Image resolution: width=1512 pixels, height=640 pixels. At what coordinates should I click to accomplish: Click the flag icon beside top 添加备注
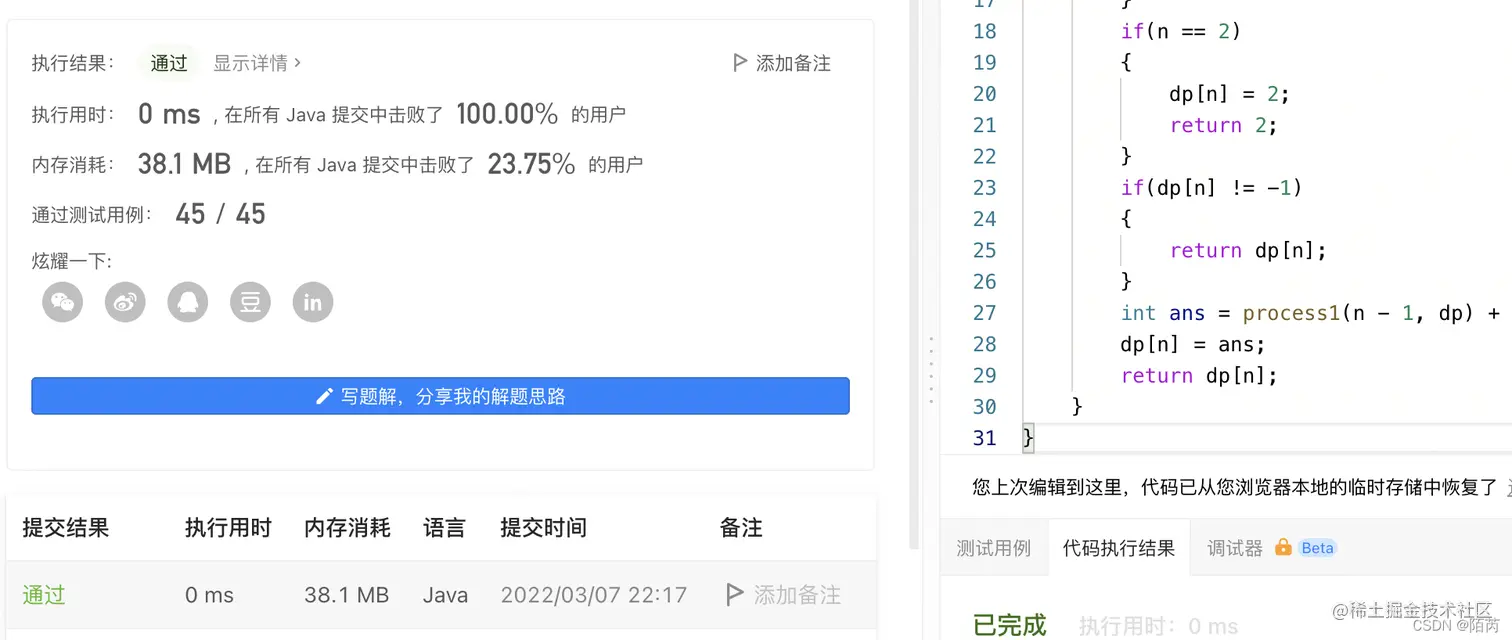[739, 62]
